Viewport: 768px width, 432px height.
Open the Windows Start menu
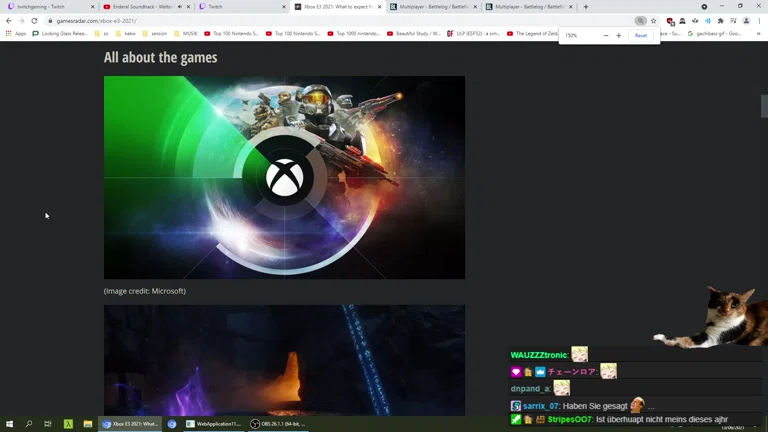(9, 424)
